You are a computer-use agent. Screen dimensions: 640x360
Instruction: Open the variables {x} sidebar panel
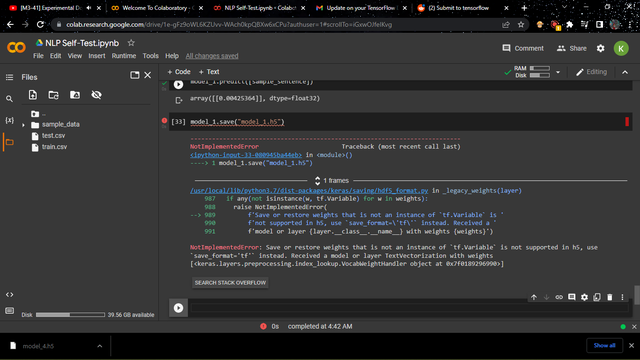[9, 120]
